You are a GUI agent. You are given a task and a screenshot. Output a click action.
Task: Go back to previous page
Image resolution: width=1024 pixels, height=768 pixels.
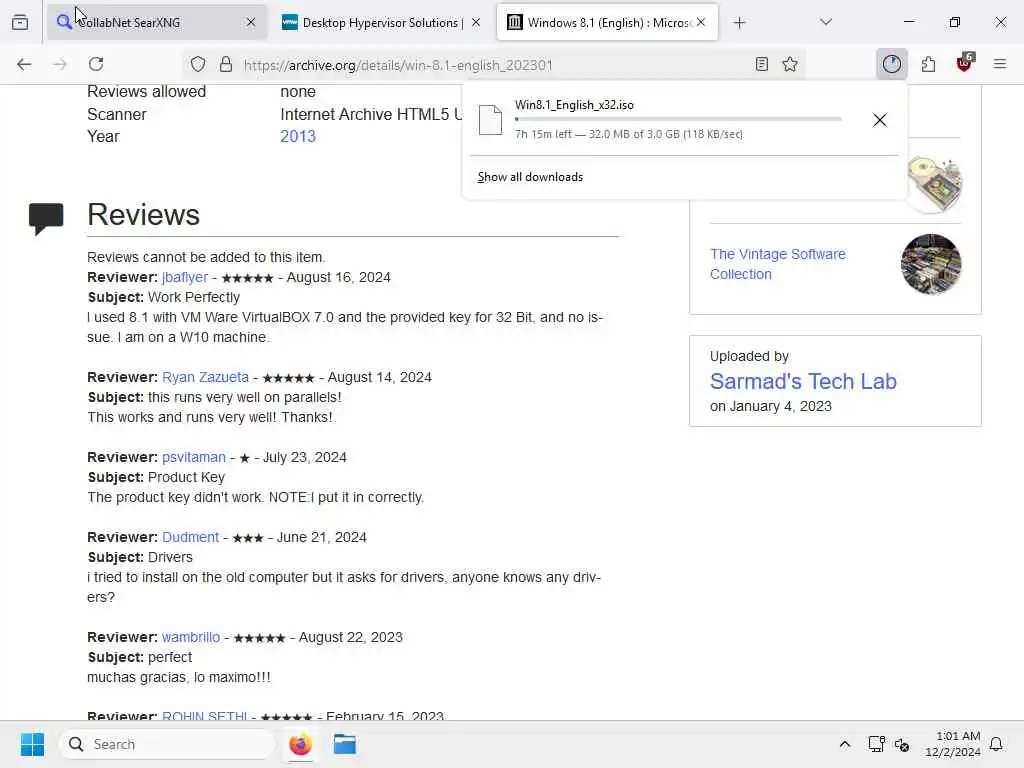pyautogui.click(x=24, y=64)
